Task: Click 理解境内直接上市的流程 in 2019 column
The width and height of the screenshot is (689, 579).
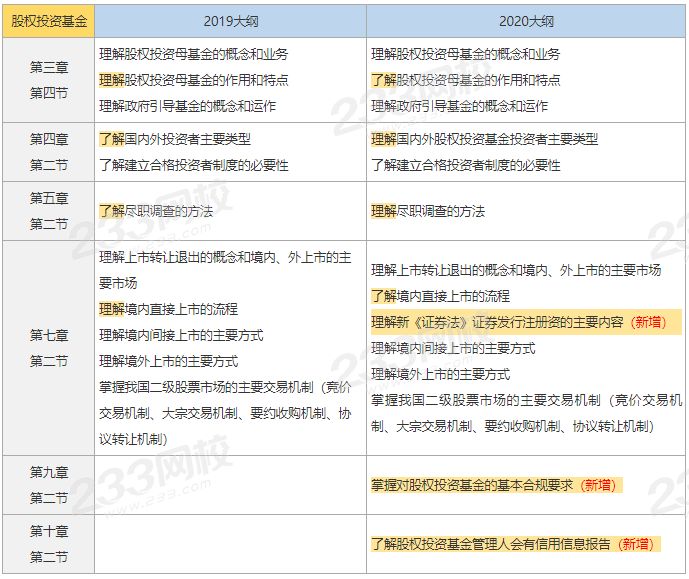Action: [x=168, y=309]
